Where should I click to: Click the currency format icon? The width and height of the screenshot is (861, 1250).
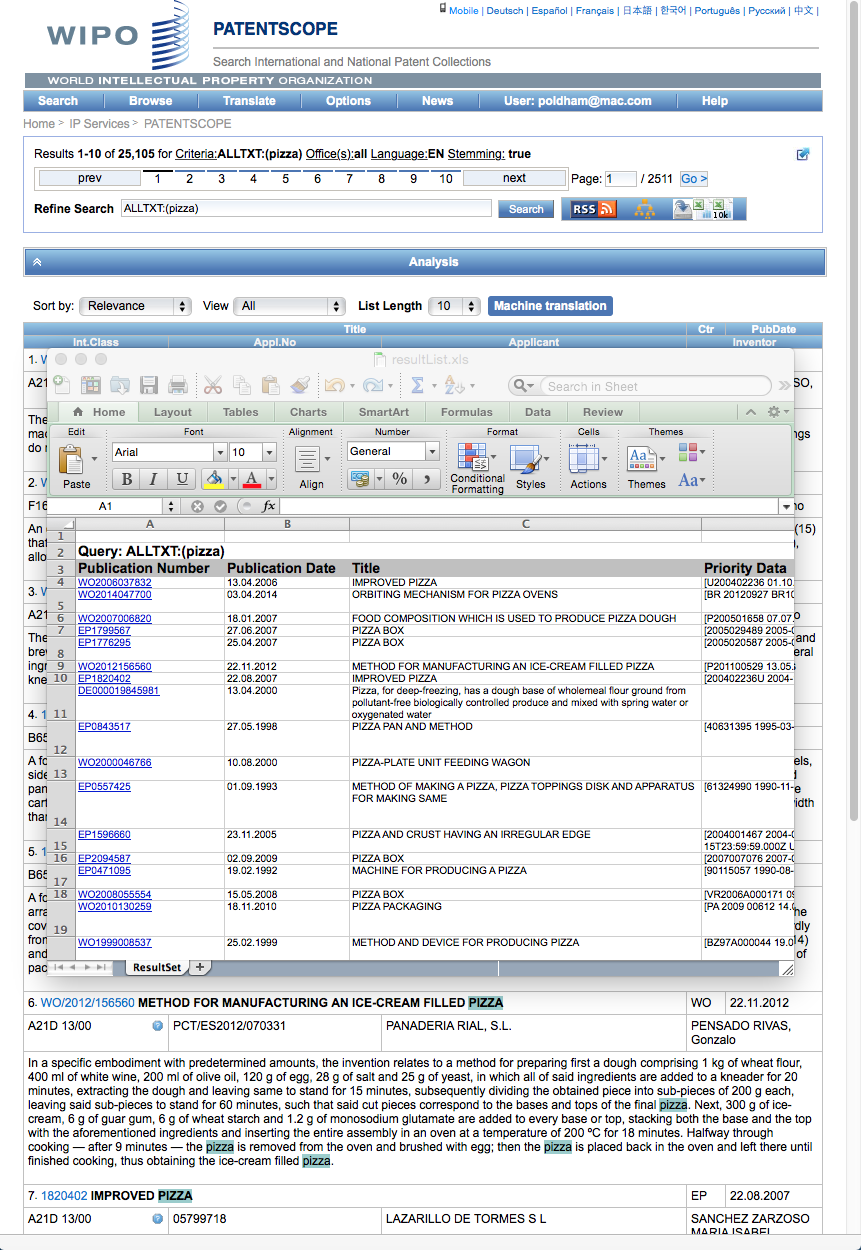point(359,479)
